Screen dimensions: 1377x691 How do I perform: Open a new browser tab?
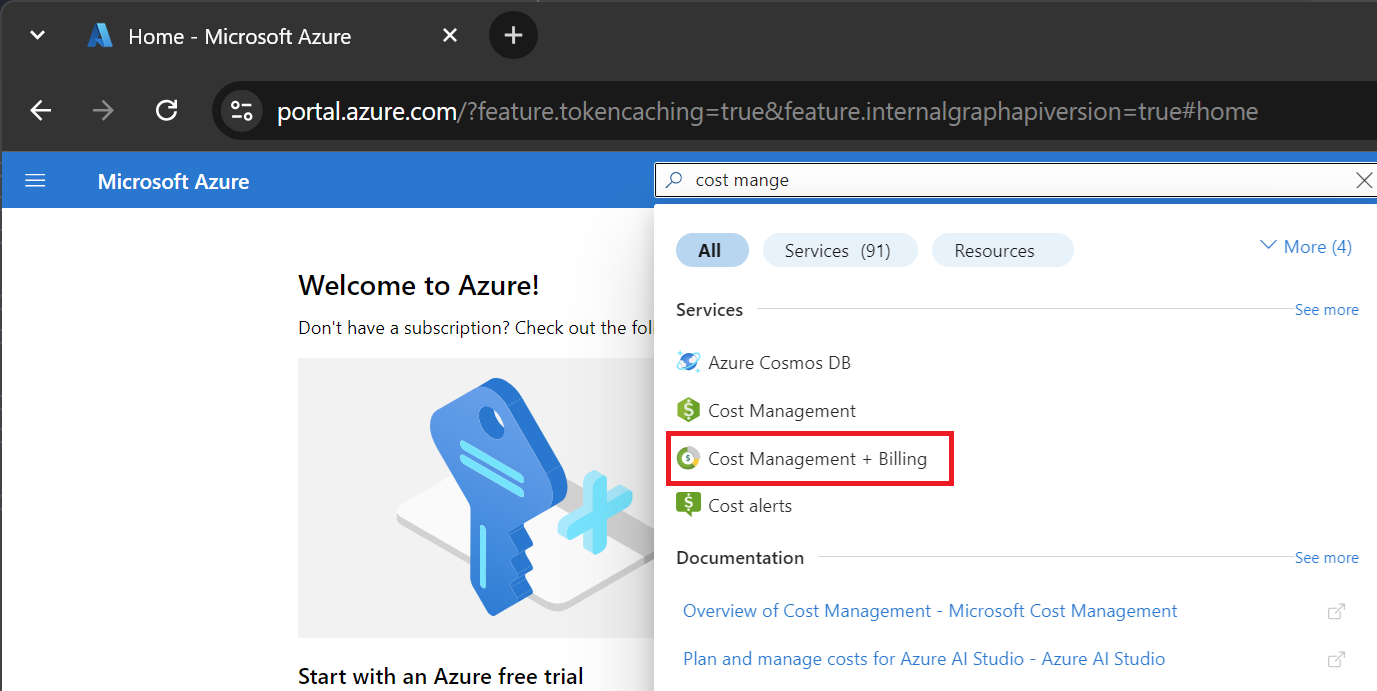pos(513,36)
